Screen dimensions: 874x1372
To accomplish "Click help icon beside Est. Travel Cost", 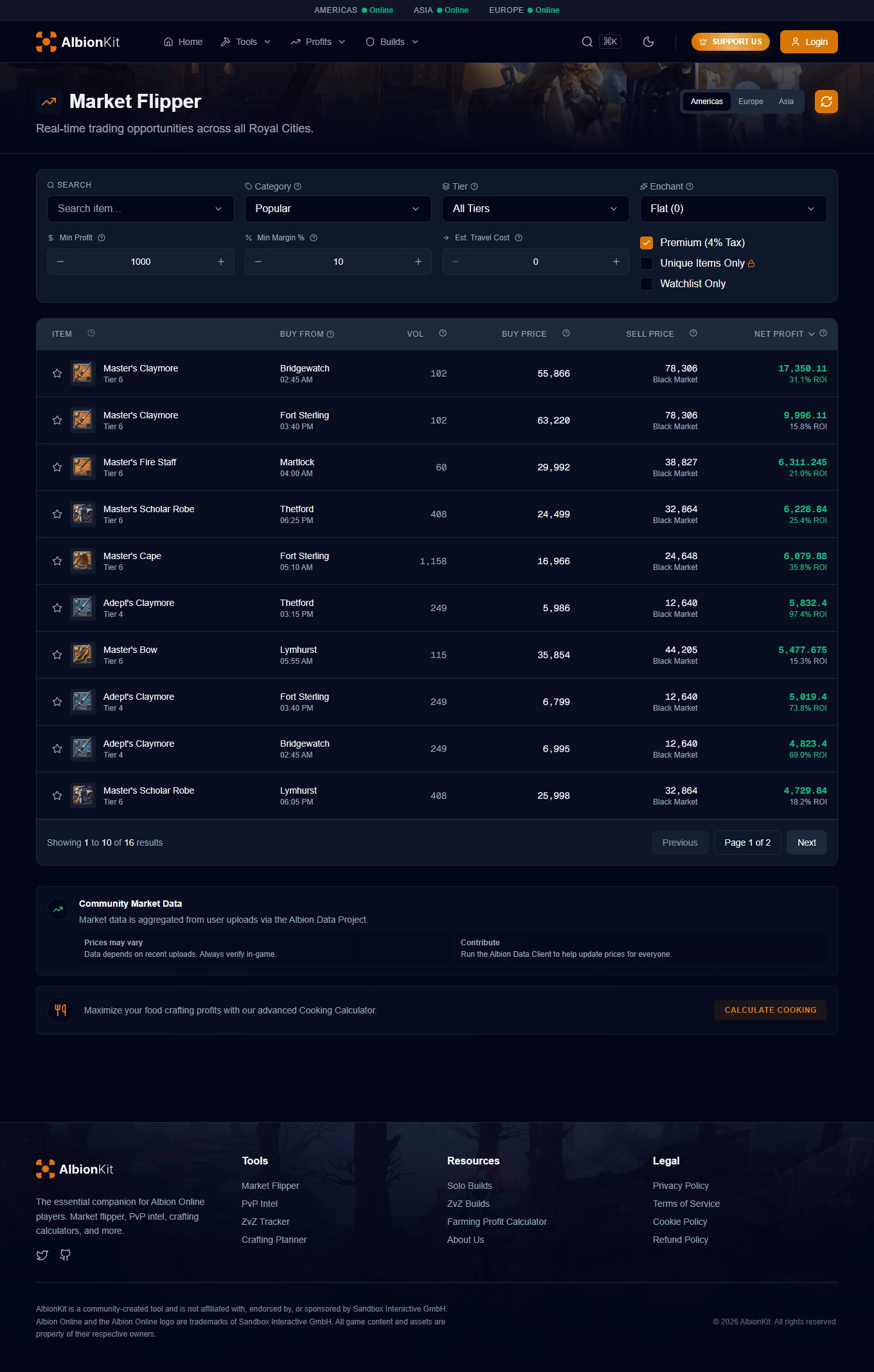I will coord(519,238).
